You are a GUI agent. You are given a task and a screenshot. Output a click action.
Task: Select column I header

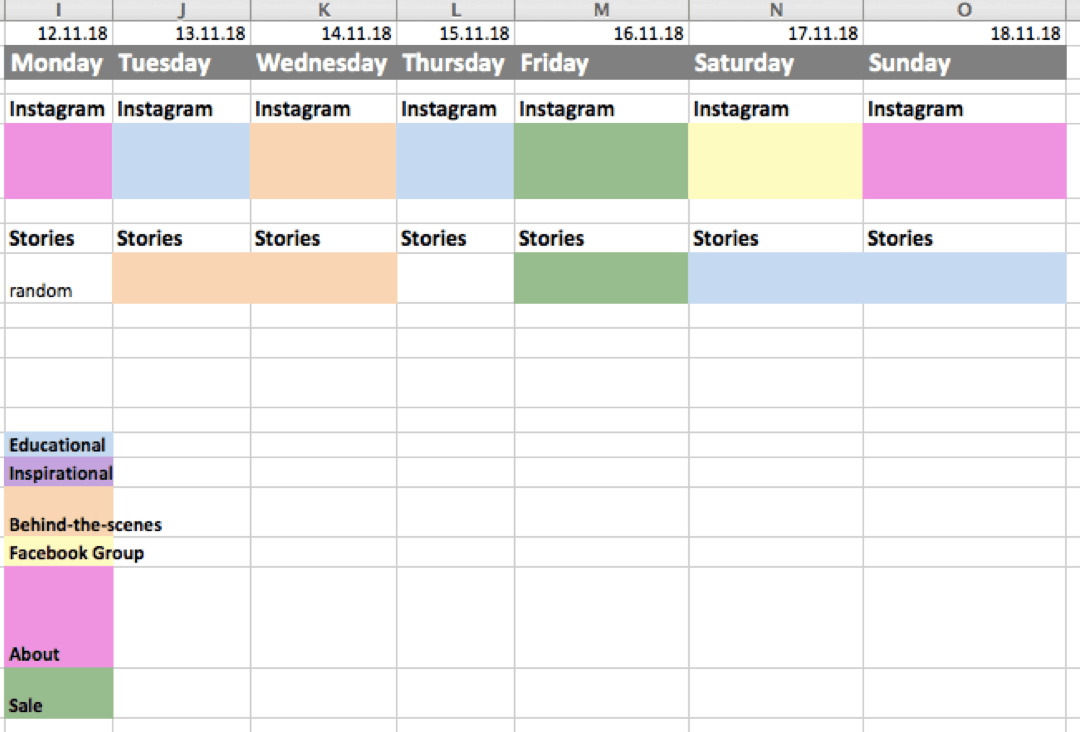[x=59, y=10]
